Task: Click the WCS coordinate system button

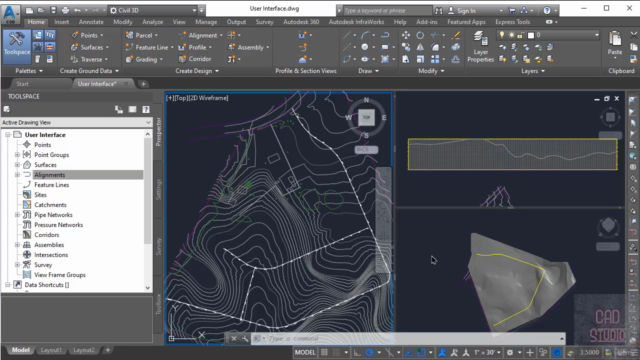Action: point(366,149)
